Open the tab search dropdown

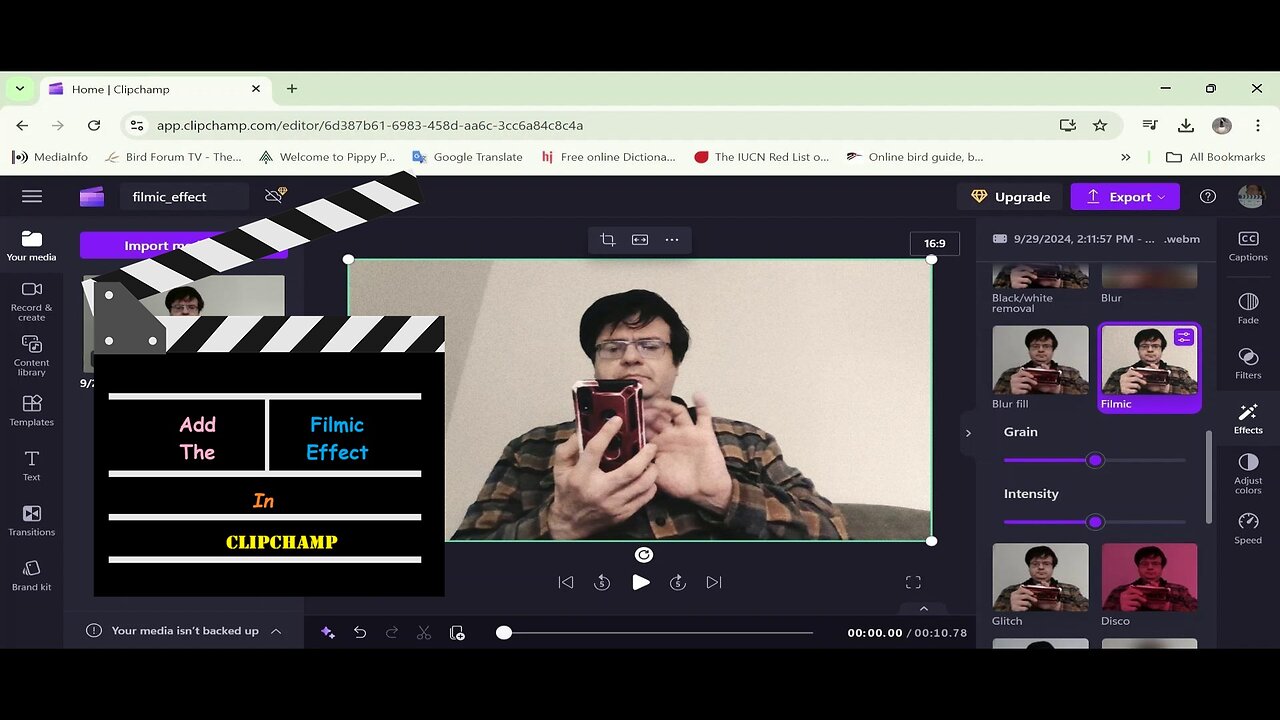tap(19, 89)
